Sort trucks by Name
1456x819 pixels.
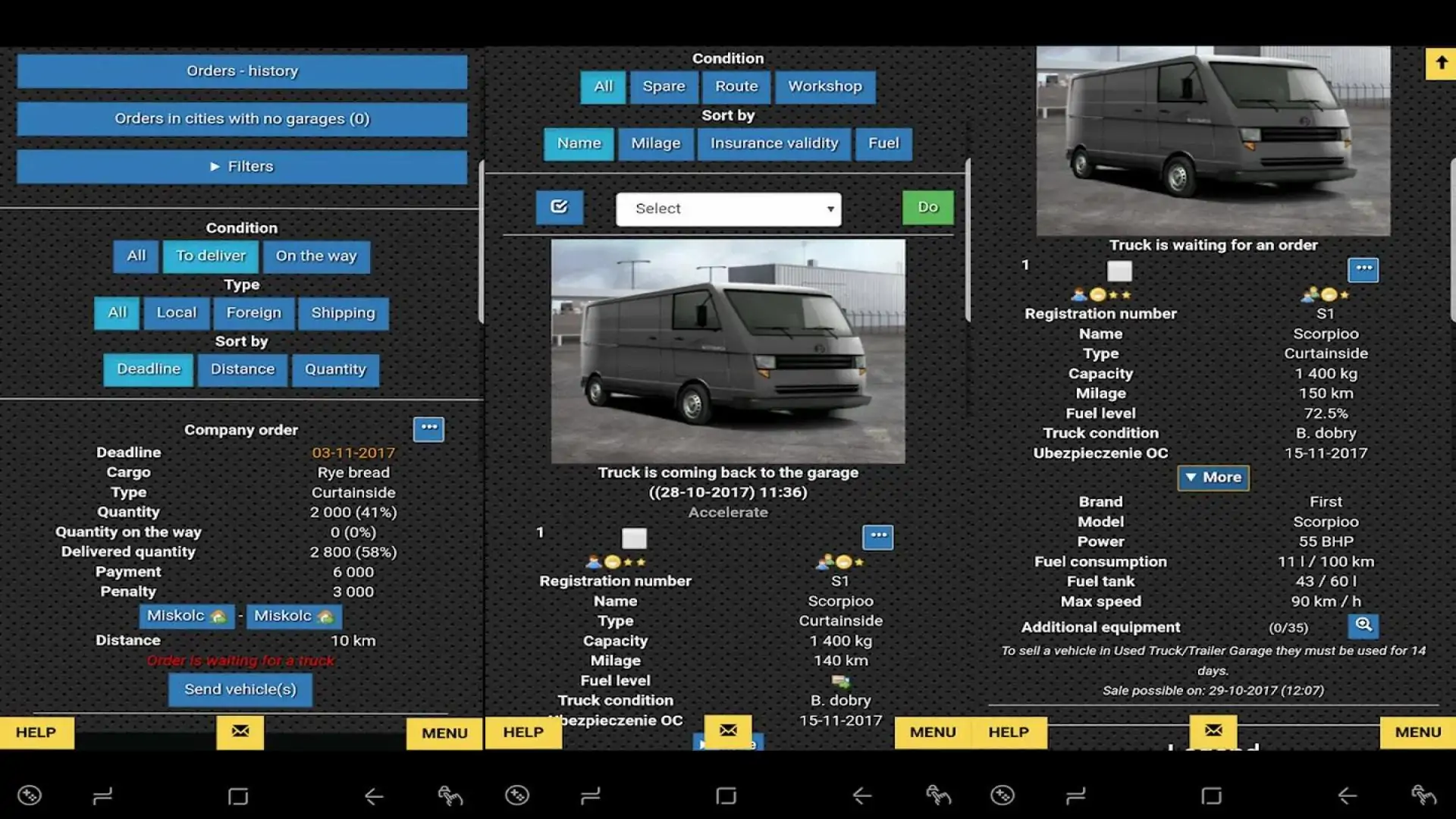pyautogui.click(x=579, y=144)
